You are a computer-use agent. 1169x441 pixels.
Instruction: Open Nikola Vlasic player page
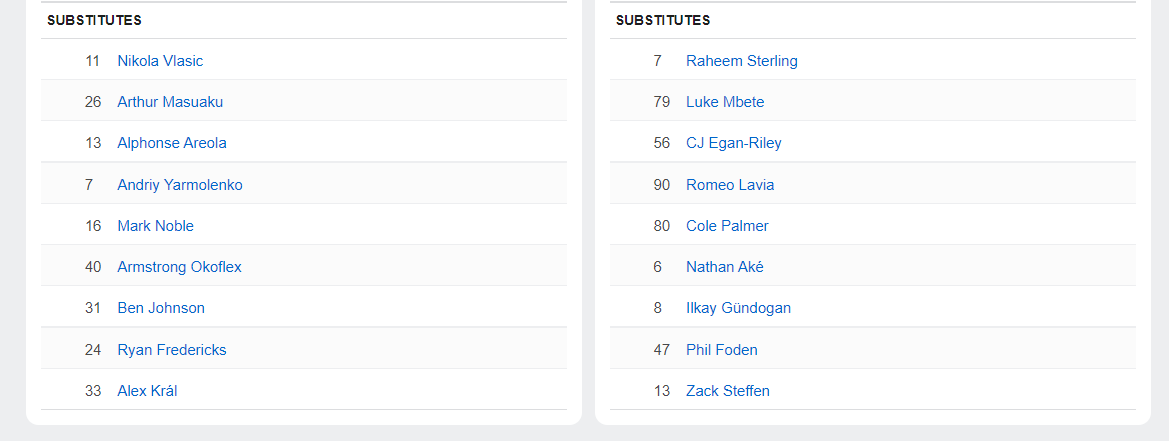tap(160, 61)
